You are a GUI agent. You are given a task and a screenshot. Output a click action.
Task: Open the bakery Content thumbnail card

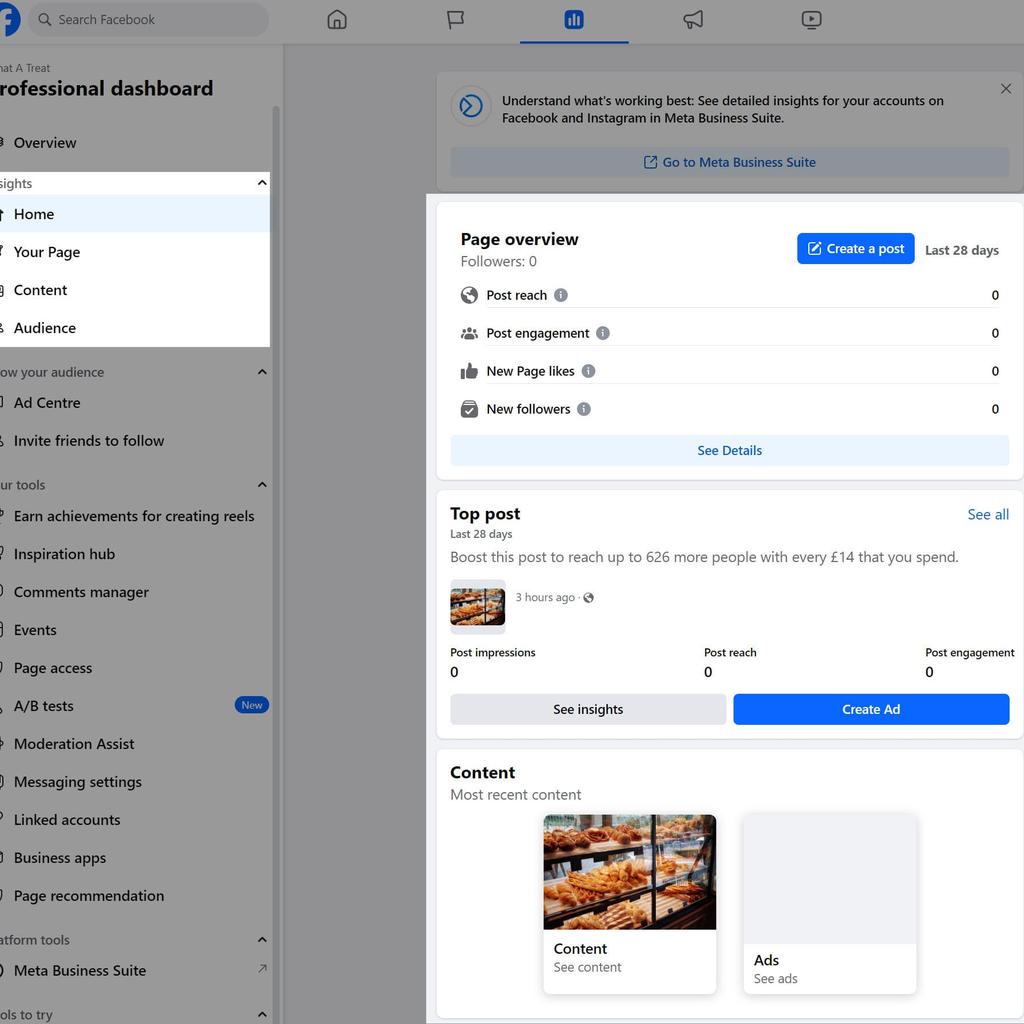click(x=629, y=903)
